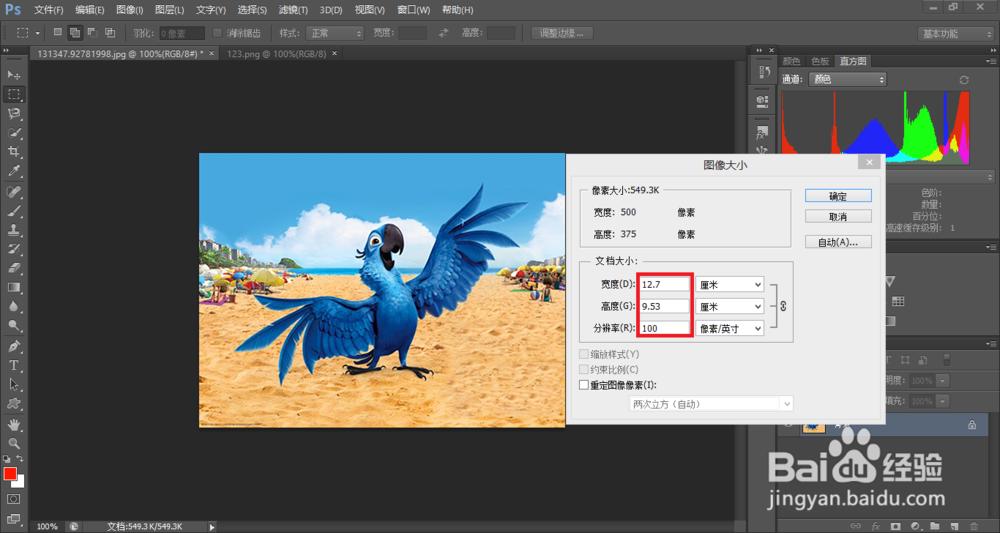This screenshot has height=533, width=1000.
Task: Select the Rectangular Marquee tool in toolbox
Action: [13, 94]
